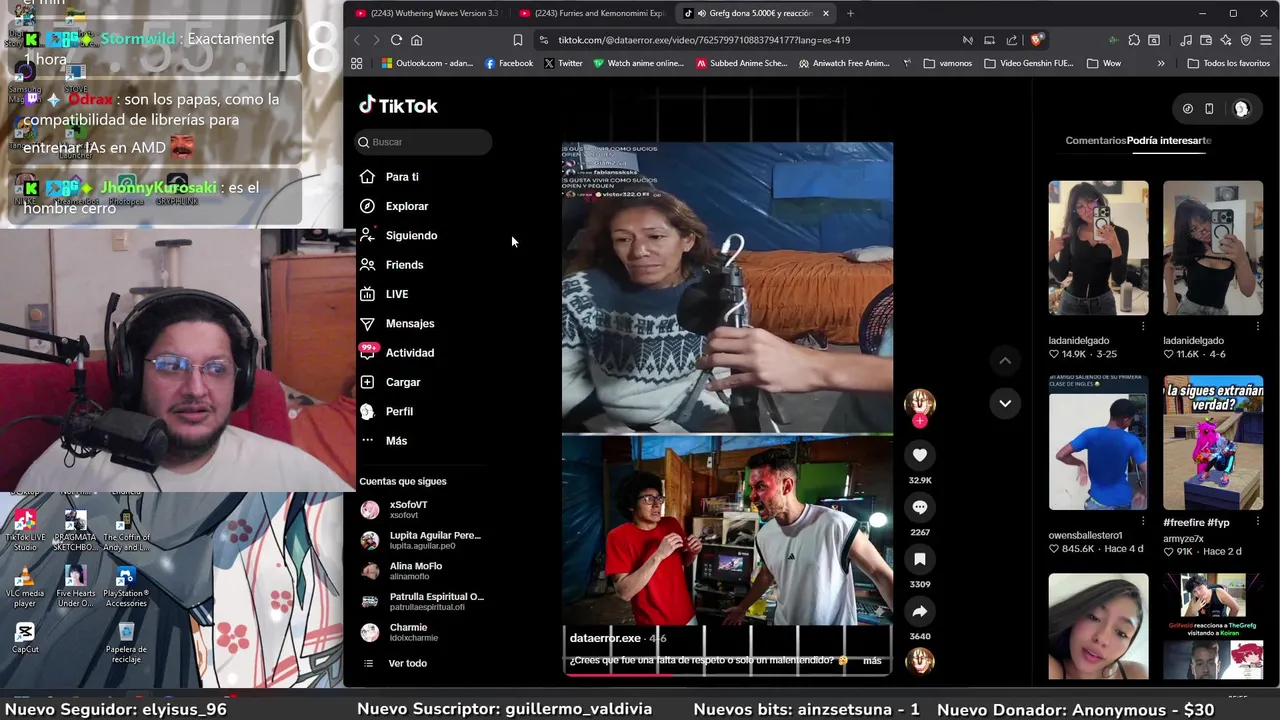Click the TikTok logo in the sidebar
This screenshot has width=1280, height=720.
tap(398, 106)
